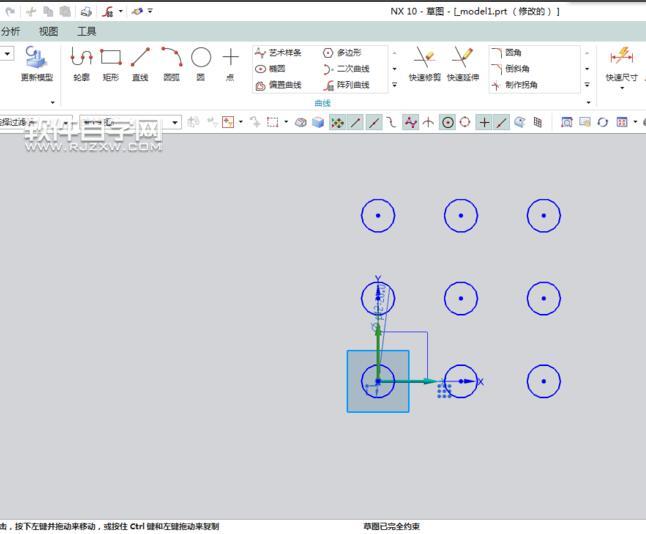Image resolution: width=646 pixels, height=534 pixels.
Task: Open the dropdown beside the red sketch icon
Action: [x=121, y=12]
